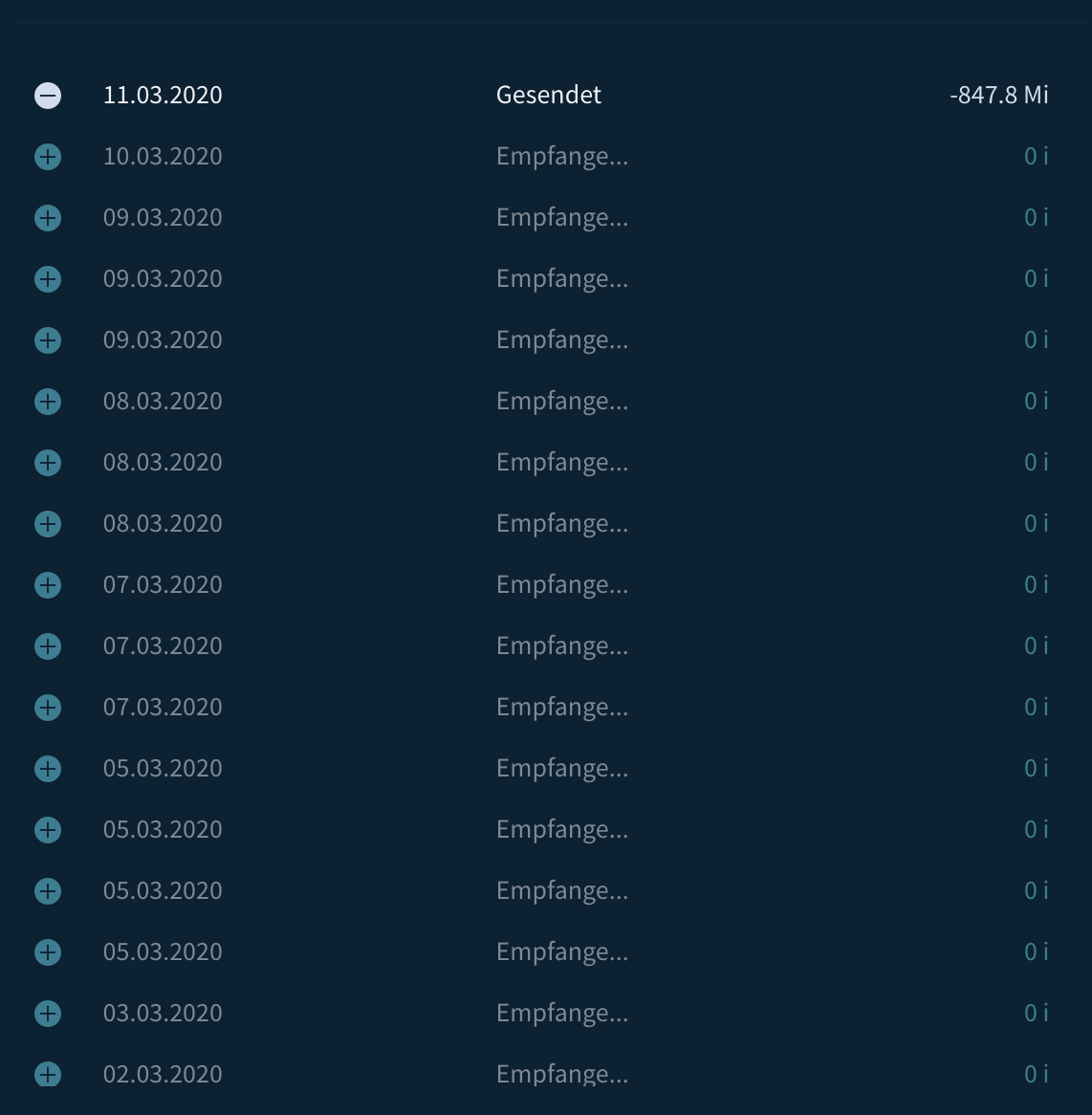Click the 11.03.2020 date text
Viewport: 1092px width, 1115px height.
163,95
